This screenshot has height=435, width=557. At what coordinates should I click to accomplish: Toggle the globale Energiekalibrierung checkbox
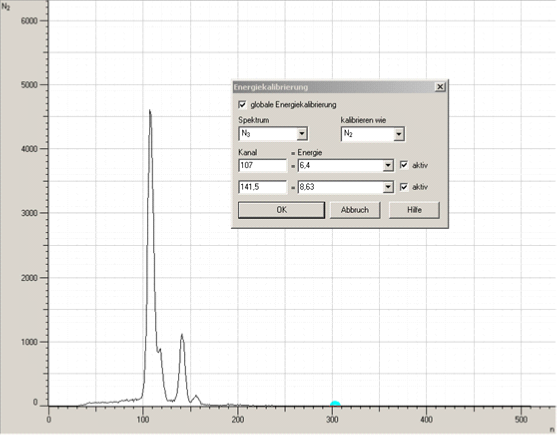coord(242,105)
